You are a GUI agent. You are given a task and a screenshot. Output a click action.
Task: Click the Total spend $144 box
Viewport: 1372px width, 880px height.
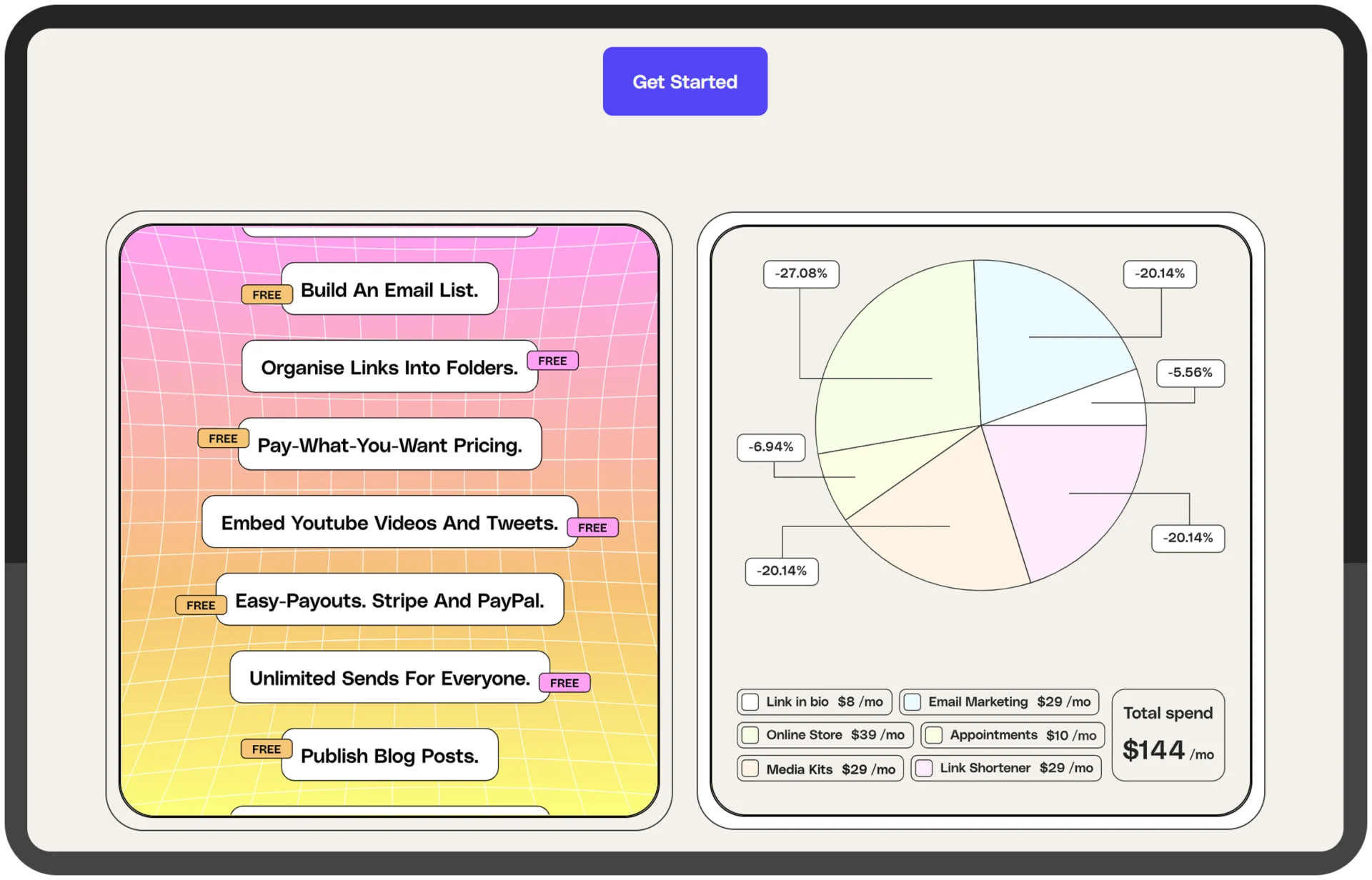point(1168,735)
